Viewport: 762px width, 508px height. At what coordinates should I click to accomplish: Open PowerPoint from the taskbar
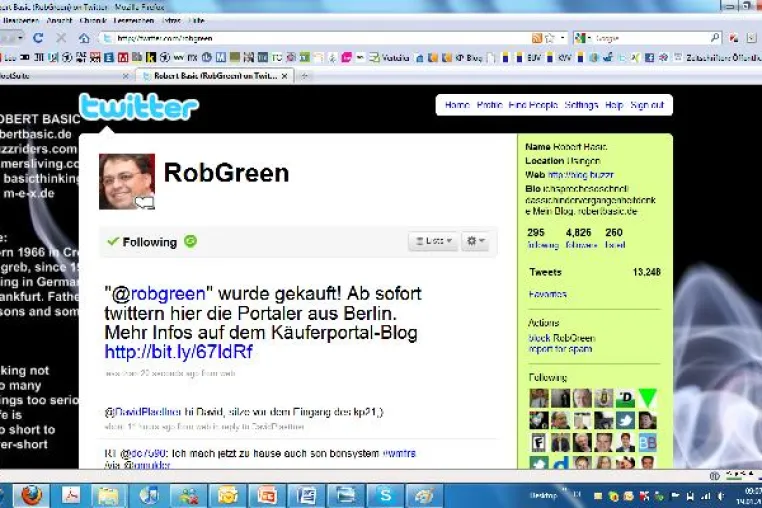[x=267, y=495]
